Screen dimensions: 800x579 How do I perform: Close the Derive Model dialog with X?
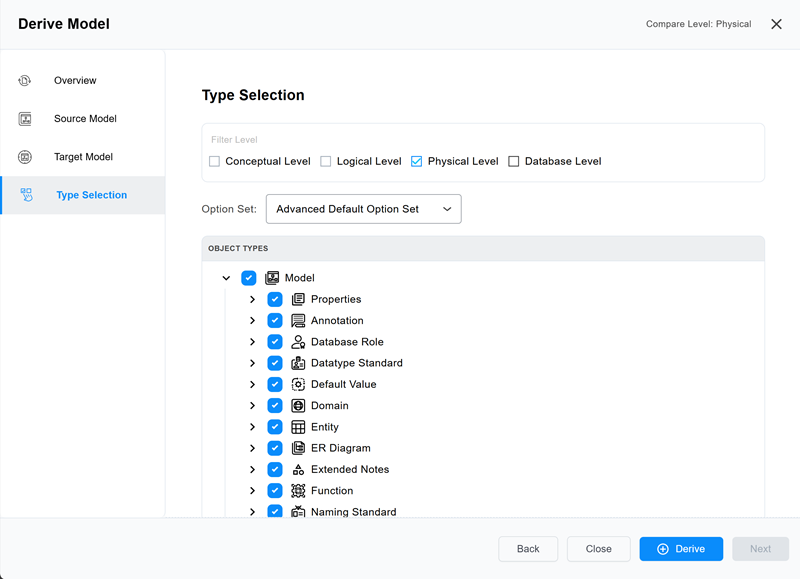point(776,24)
